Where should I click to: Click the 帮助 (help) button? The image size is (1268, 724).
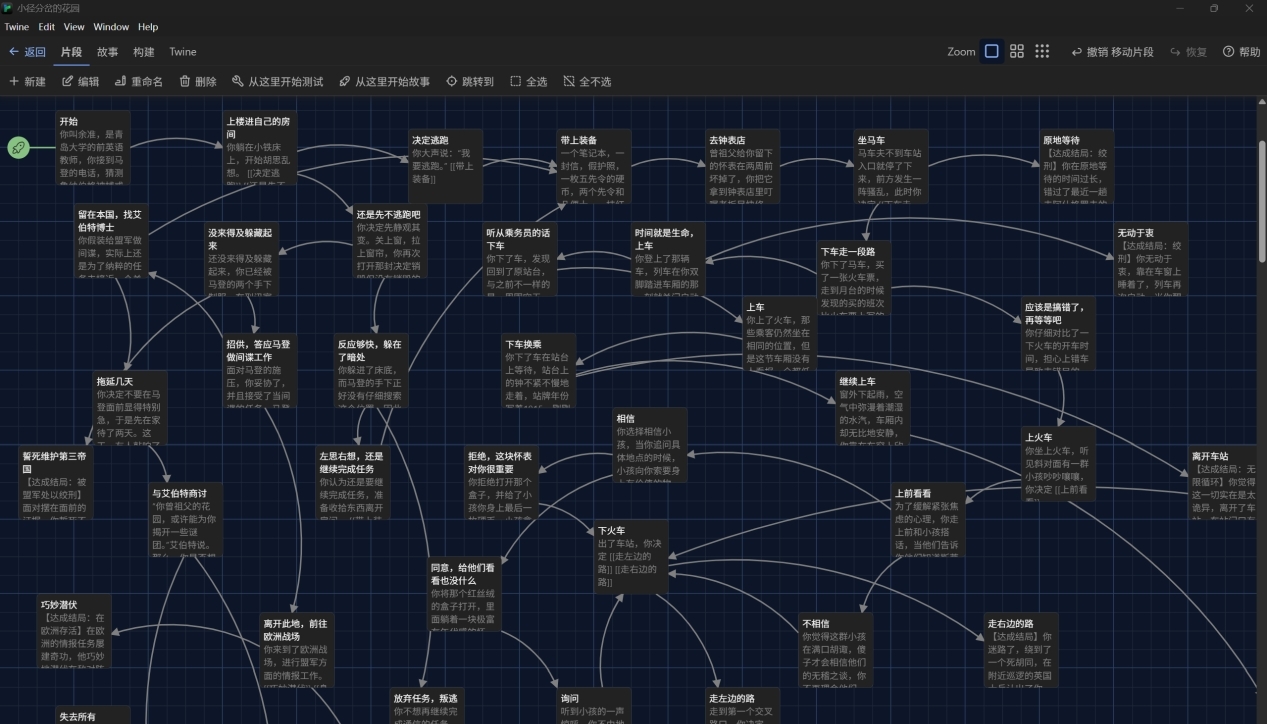pos(1241,52)
